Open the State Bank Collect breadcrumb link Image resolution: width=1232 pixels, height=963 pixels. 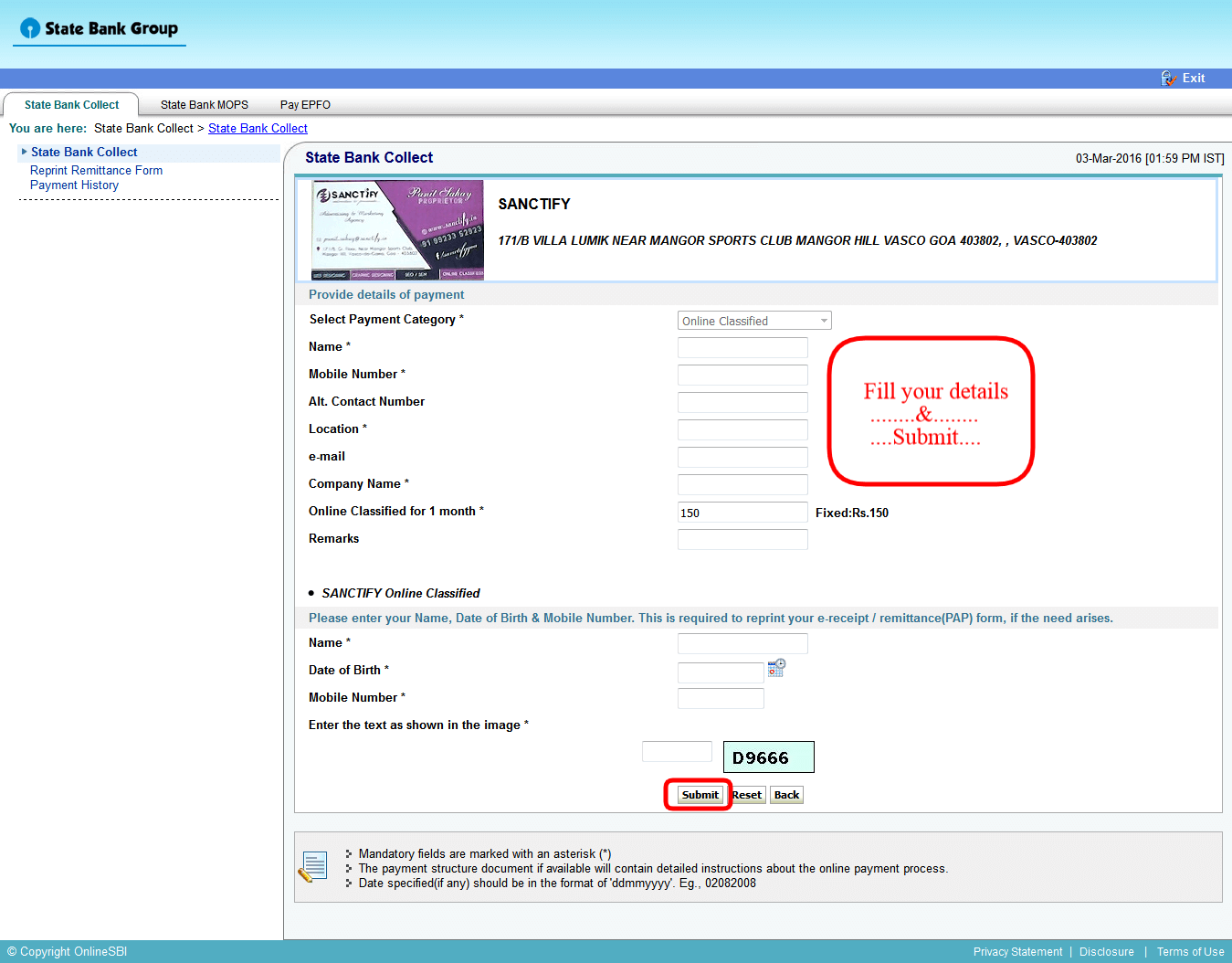(x=258, y=129)
